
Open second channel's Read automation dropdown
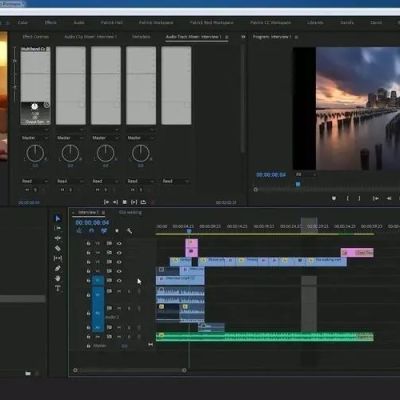pos(70,181)
